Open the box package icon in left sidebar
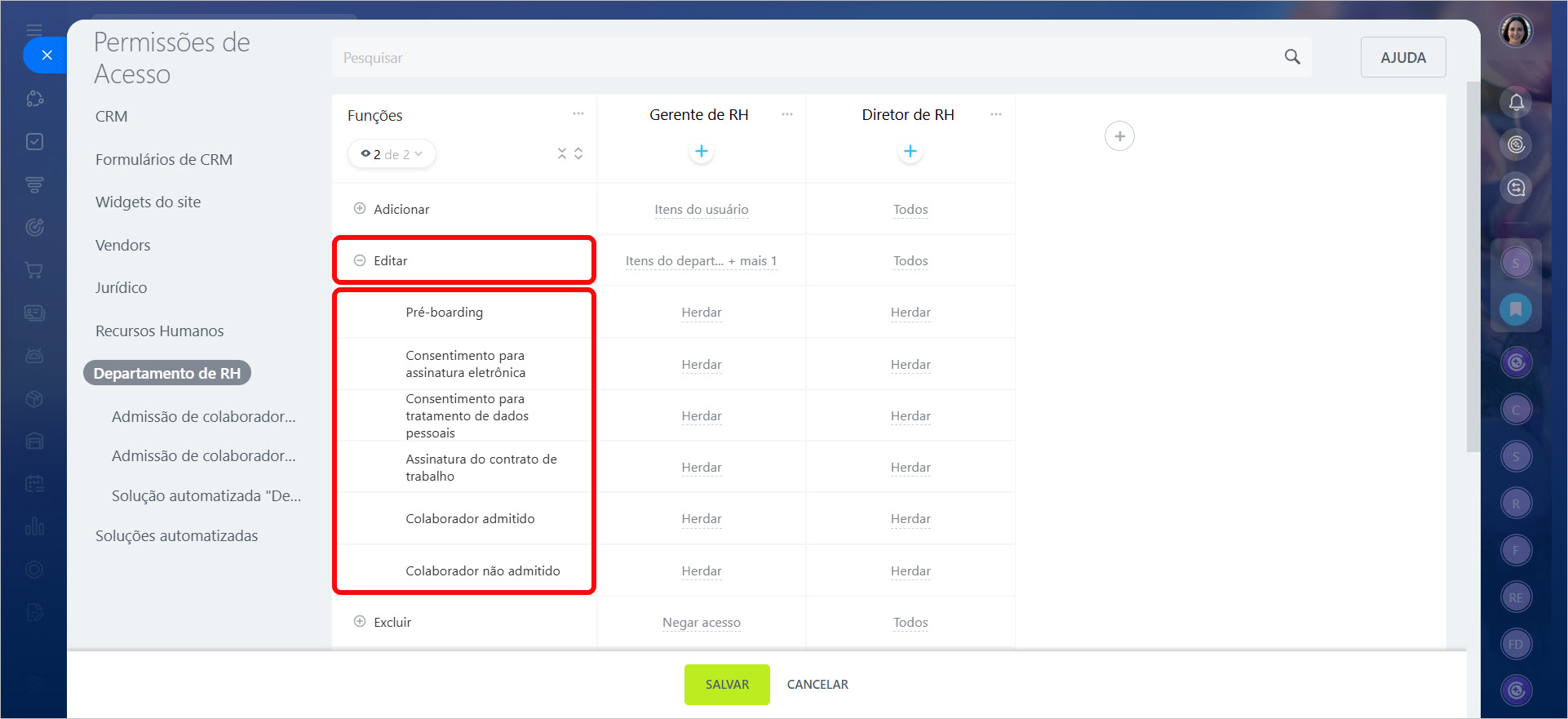This screenshot has width=1568, height=719. click(x=34, y=398)
